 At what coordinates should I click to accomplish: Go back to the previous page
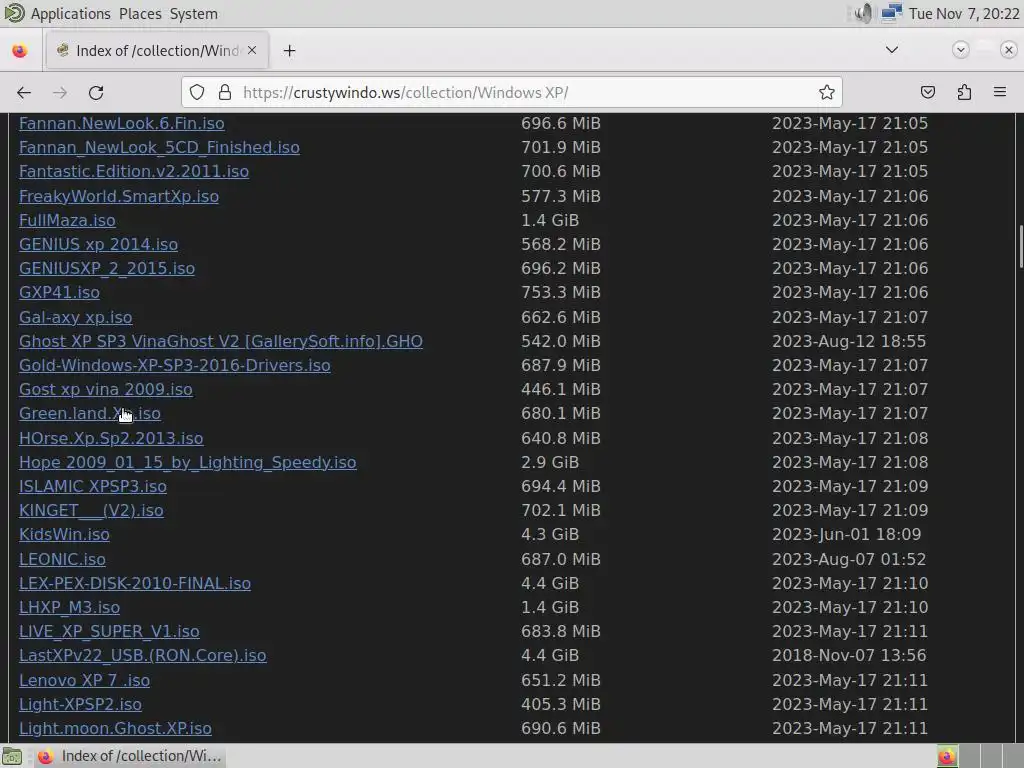pyautogui.click(x=24, y=93)
